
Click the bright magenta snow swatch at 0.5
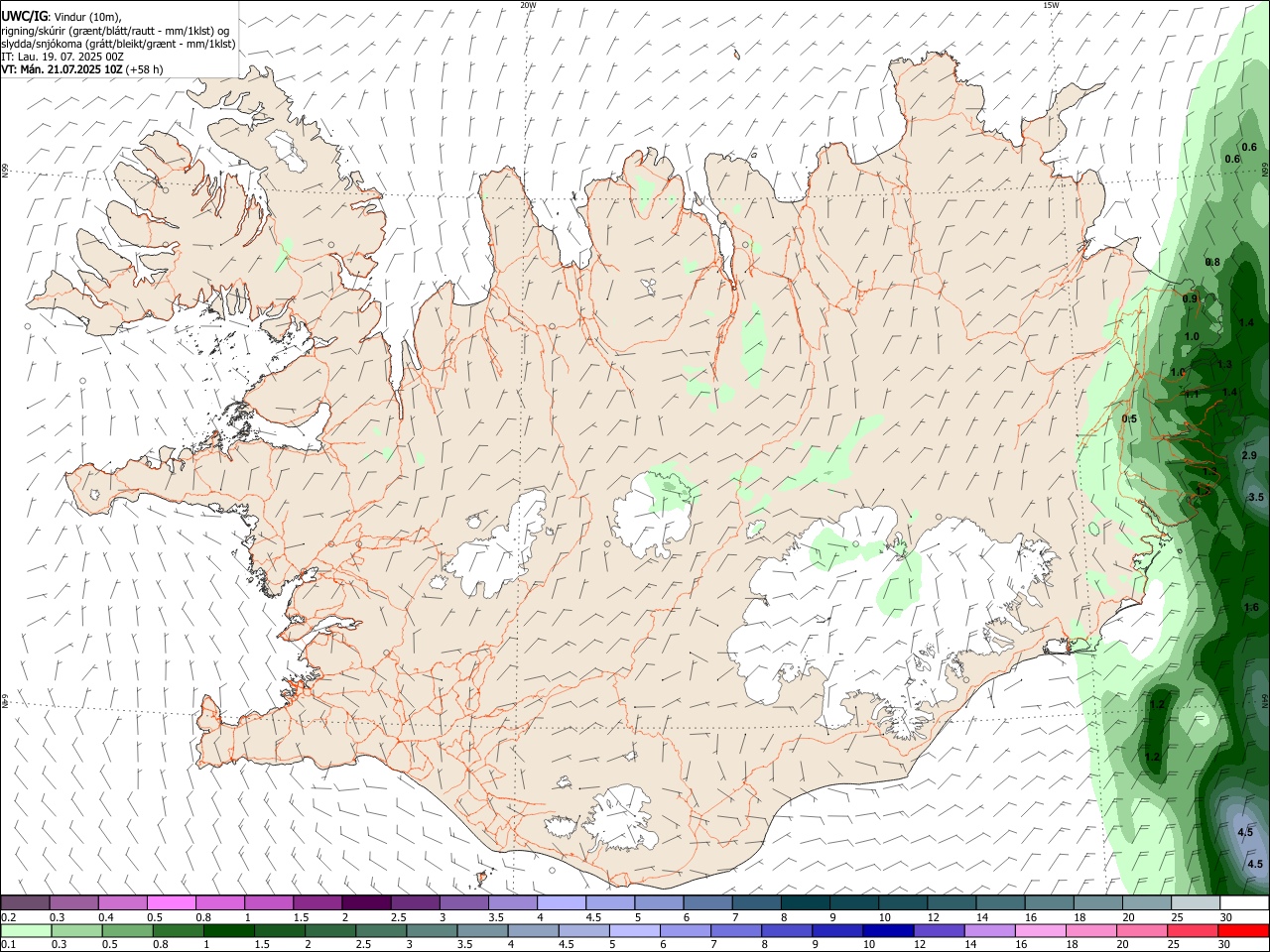(x=171, y=902)
